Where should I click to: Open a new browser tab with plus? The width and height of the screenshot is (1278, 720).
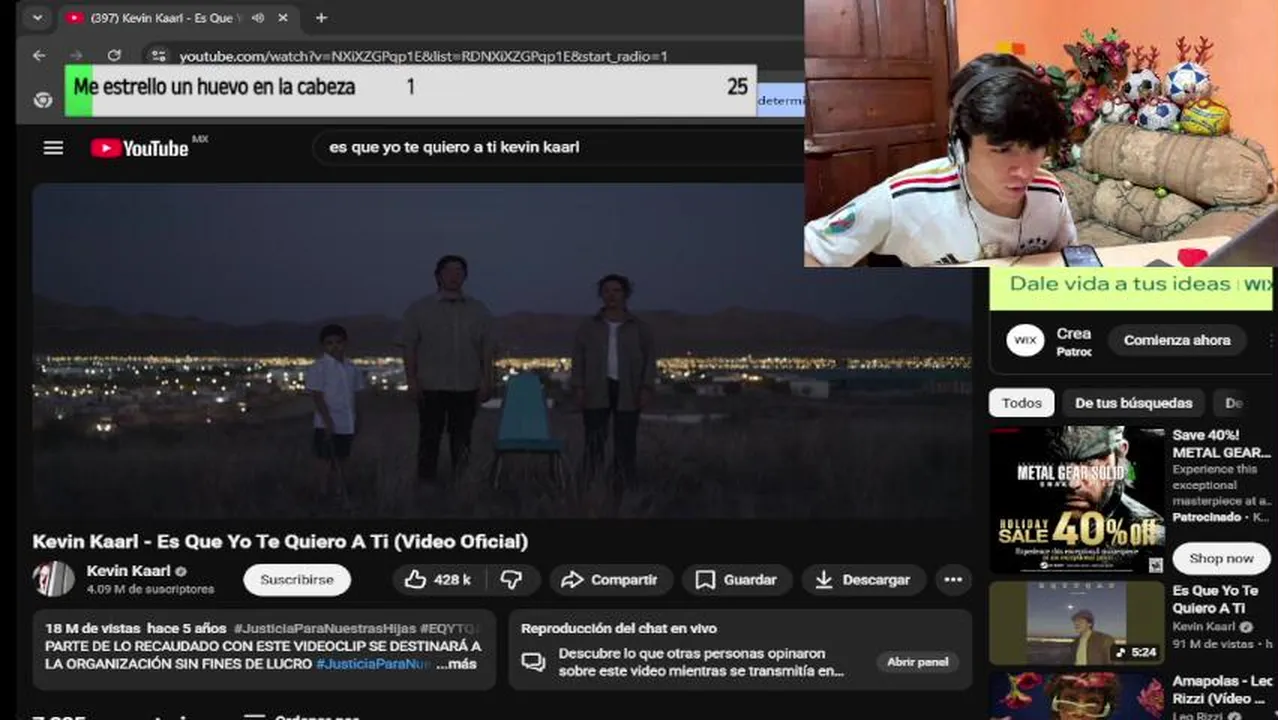coord(321,18)
